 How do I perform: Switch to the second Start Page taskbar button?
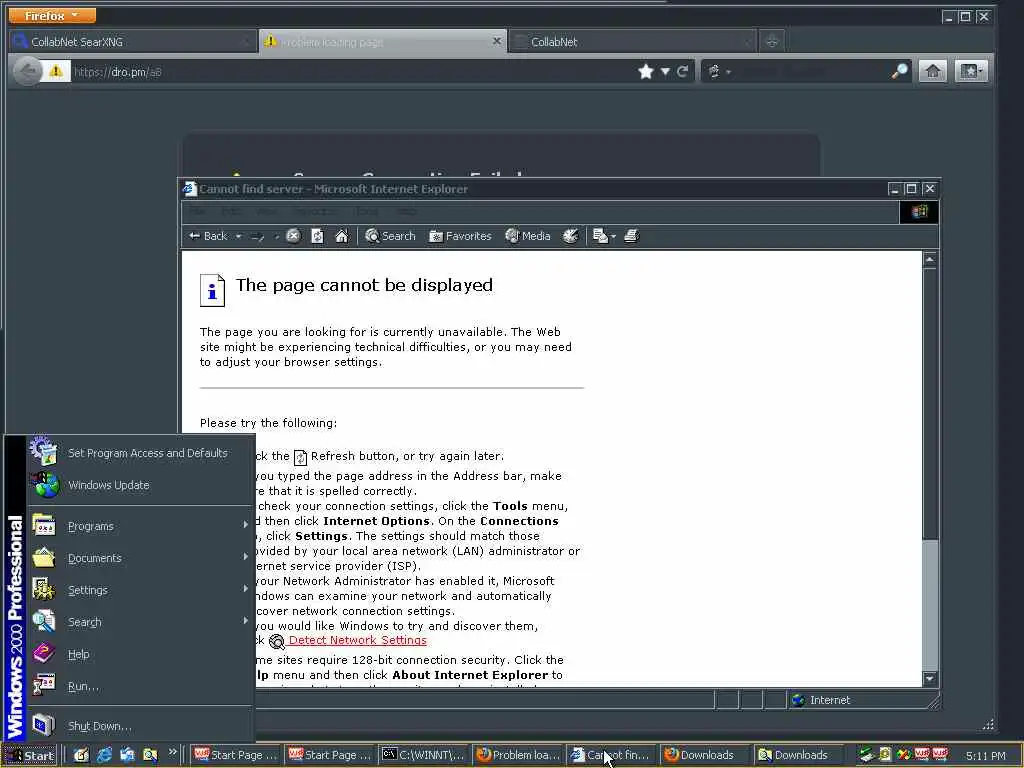[x=330, y=755]
